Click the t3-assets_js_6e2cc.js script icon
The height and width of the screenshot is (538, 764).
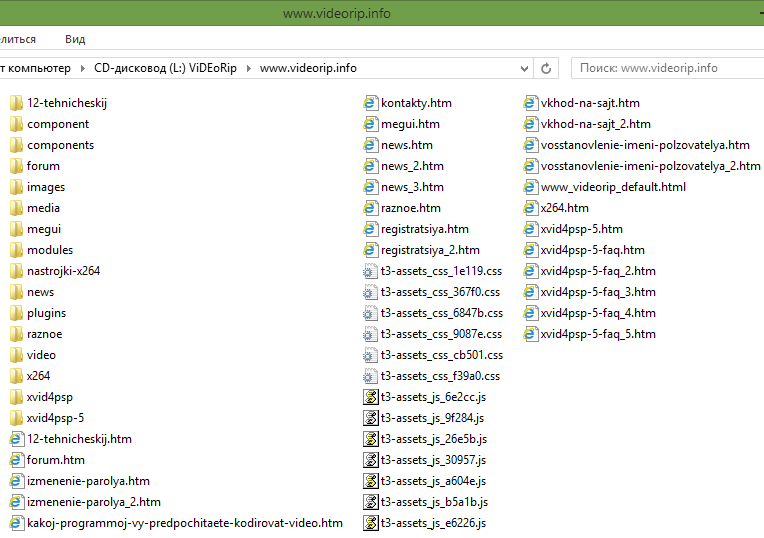[x=370, y=397]
